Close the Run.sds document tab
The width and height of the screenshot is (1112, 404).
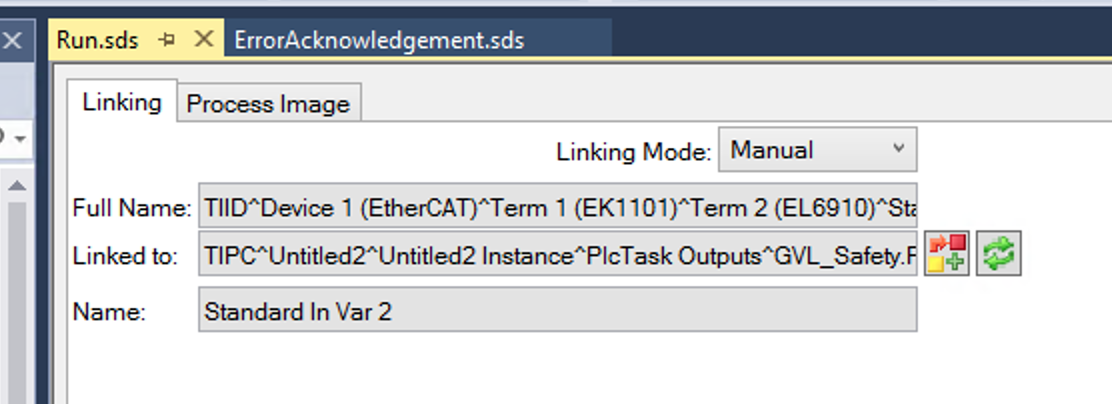pyautogui.click(x=204, y=39)
